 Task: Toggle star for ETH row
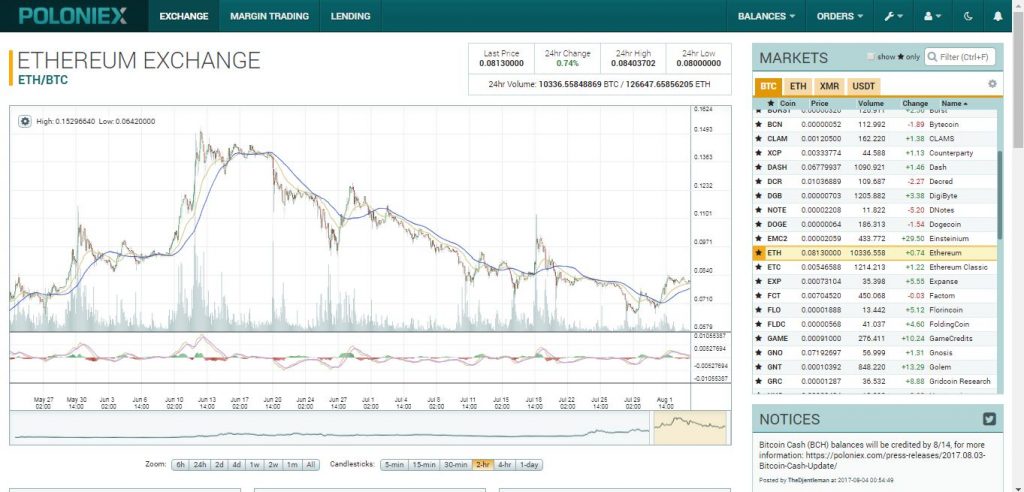tap(758, 253)
